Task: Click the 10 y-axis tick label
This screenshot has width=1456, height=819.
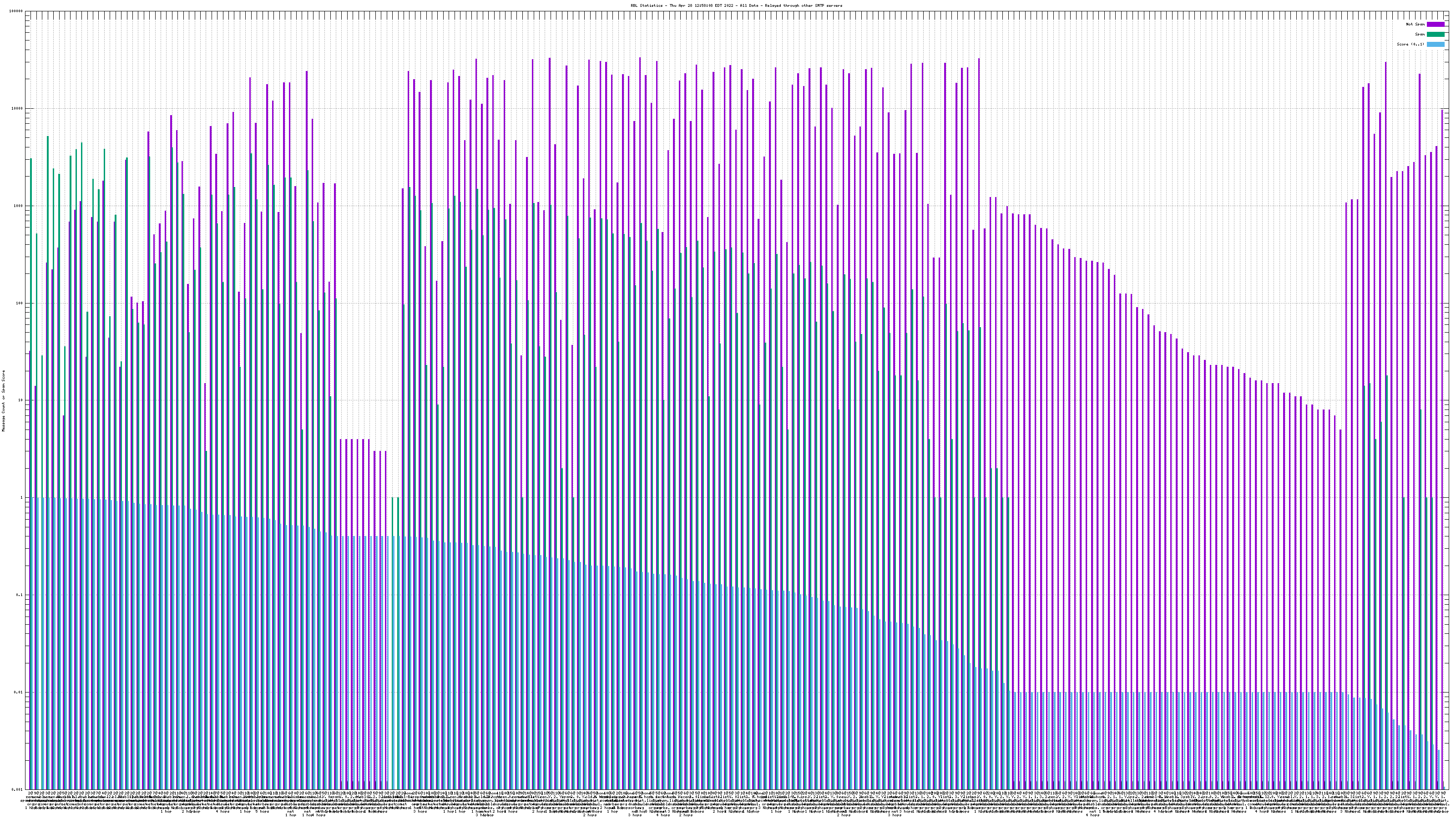Action: (x=21, y=400)
